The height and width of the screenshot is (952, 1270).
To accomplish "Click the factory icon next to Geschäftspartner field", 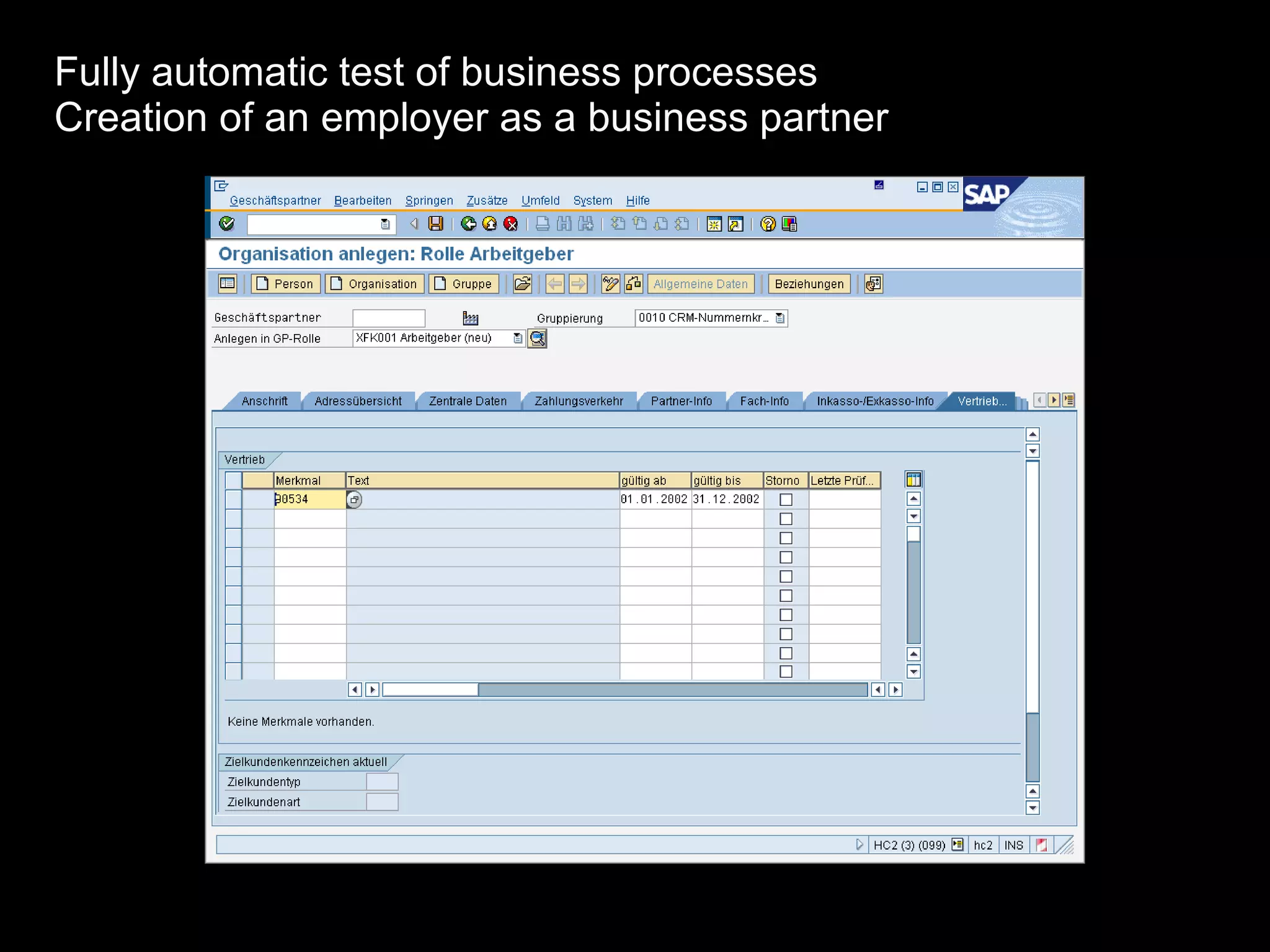I will click(x=471, y=318).
